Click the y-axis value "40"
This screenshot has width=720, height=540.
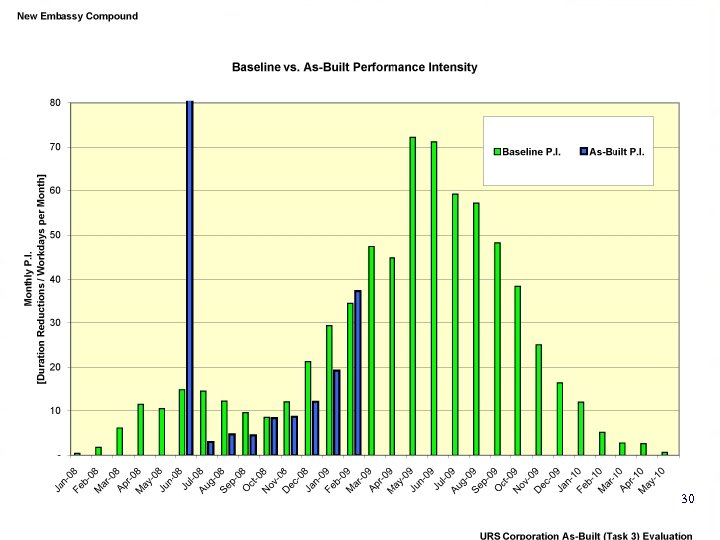pyautogui.click(x=55, y=279)
